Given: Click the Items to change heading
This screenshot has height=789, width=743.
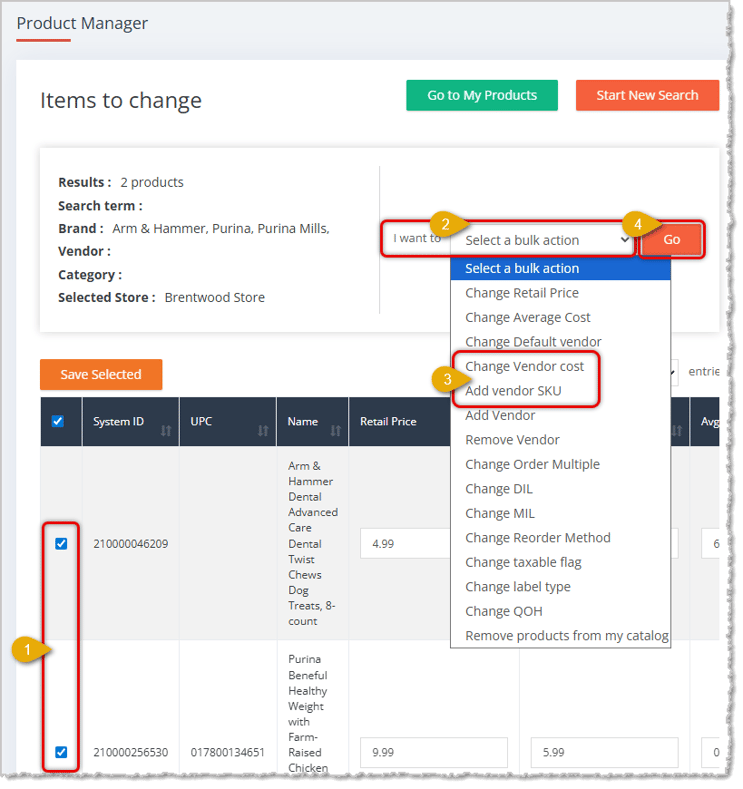Looking at the screenshot, I should (x=121, y=100).
